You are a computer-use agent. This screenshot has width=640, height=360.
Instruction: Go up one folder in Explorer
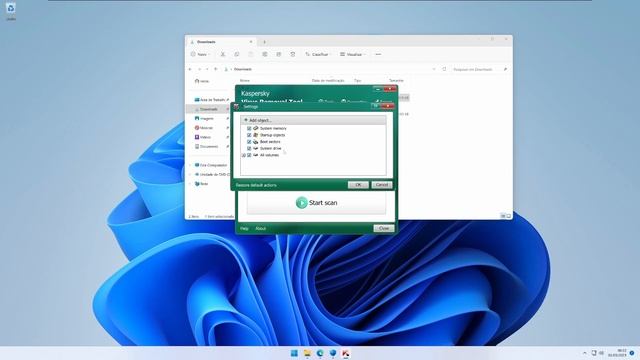click(x=216, y=69)
